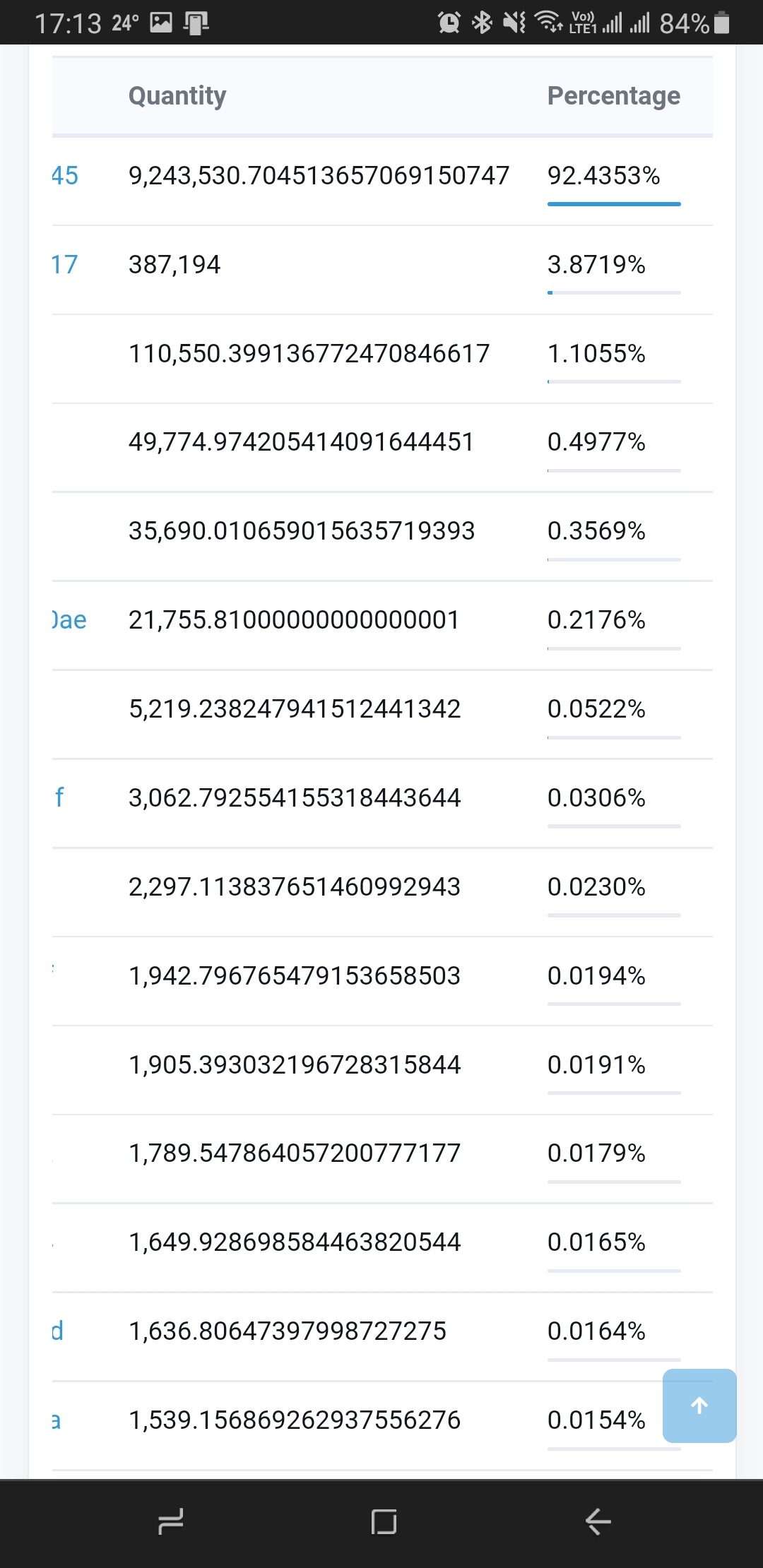Viewport: 763px width, 1568px height.
Task: Tap the battery indicator showing 84%
Action: pyautogui.click(x=694, y=23)
